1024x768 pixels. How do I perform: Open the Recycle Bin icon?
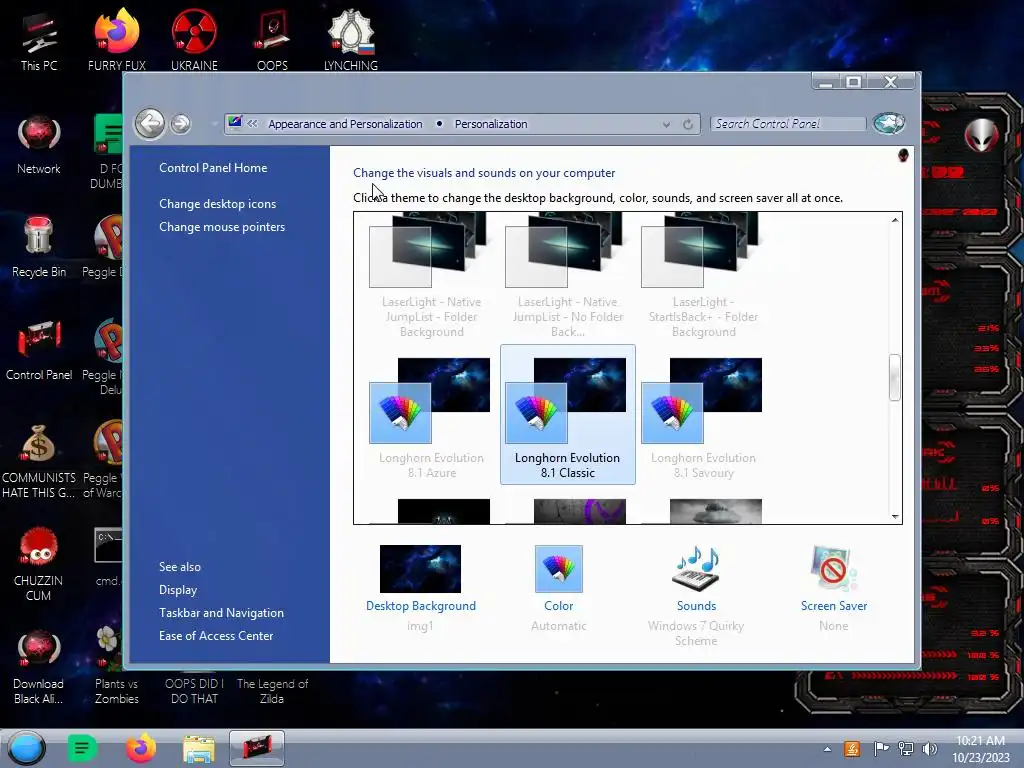(x=39, y=248)
